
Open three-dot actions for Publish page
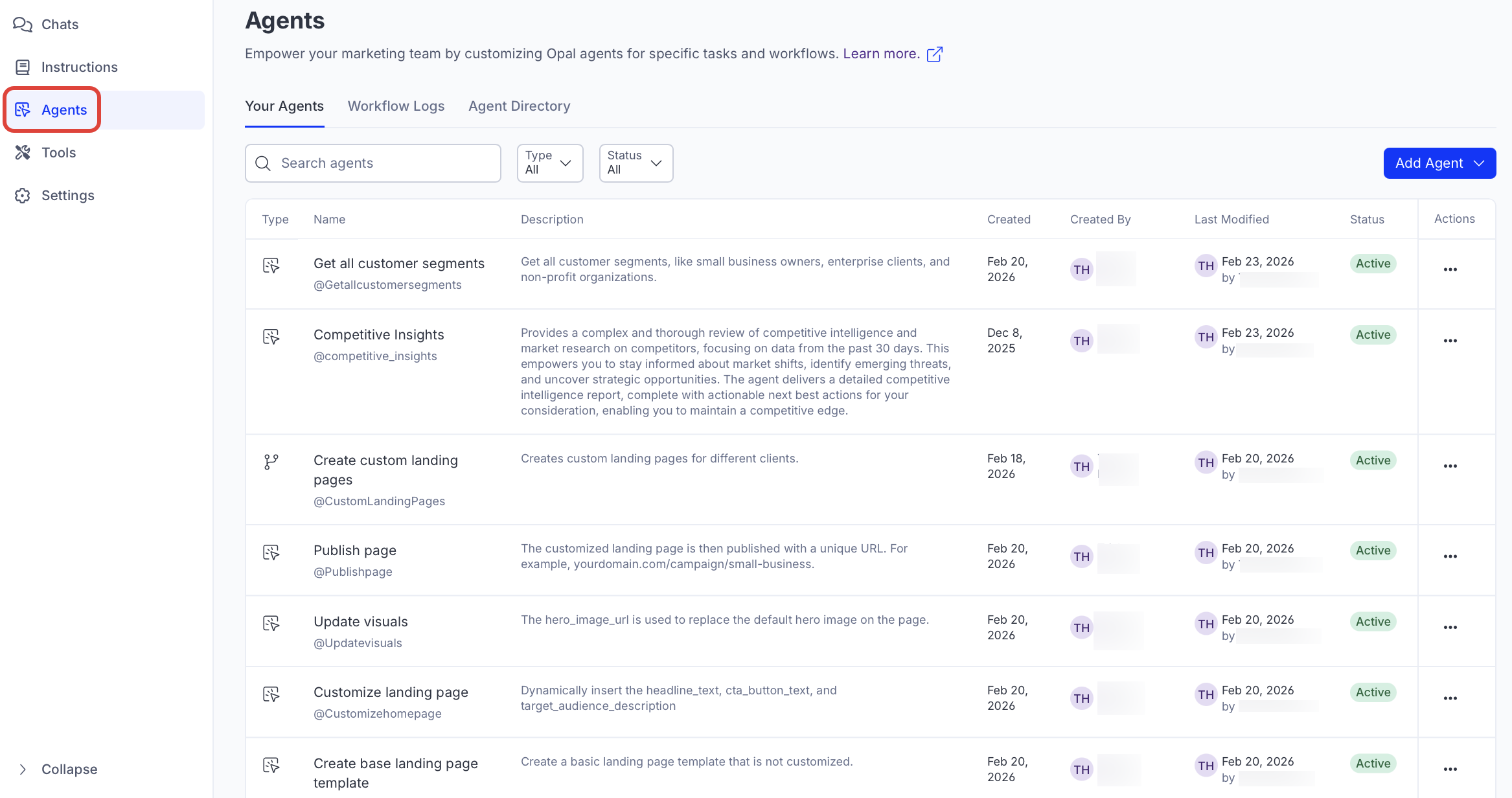pos(1450,556)
